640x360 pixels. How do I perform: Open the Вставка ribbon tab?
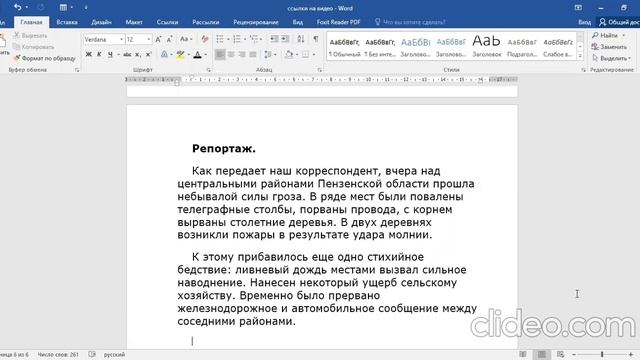[67, 22]
